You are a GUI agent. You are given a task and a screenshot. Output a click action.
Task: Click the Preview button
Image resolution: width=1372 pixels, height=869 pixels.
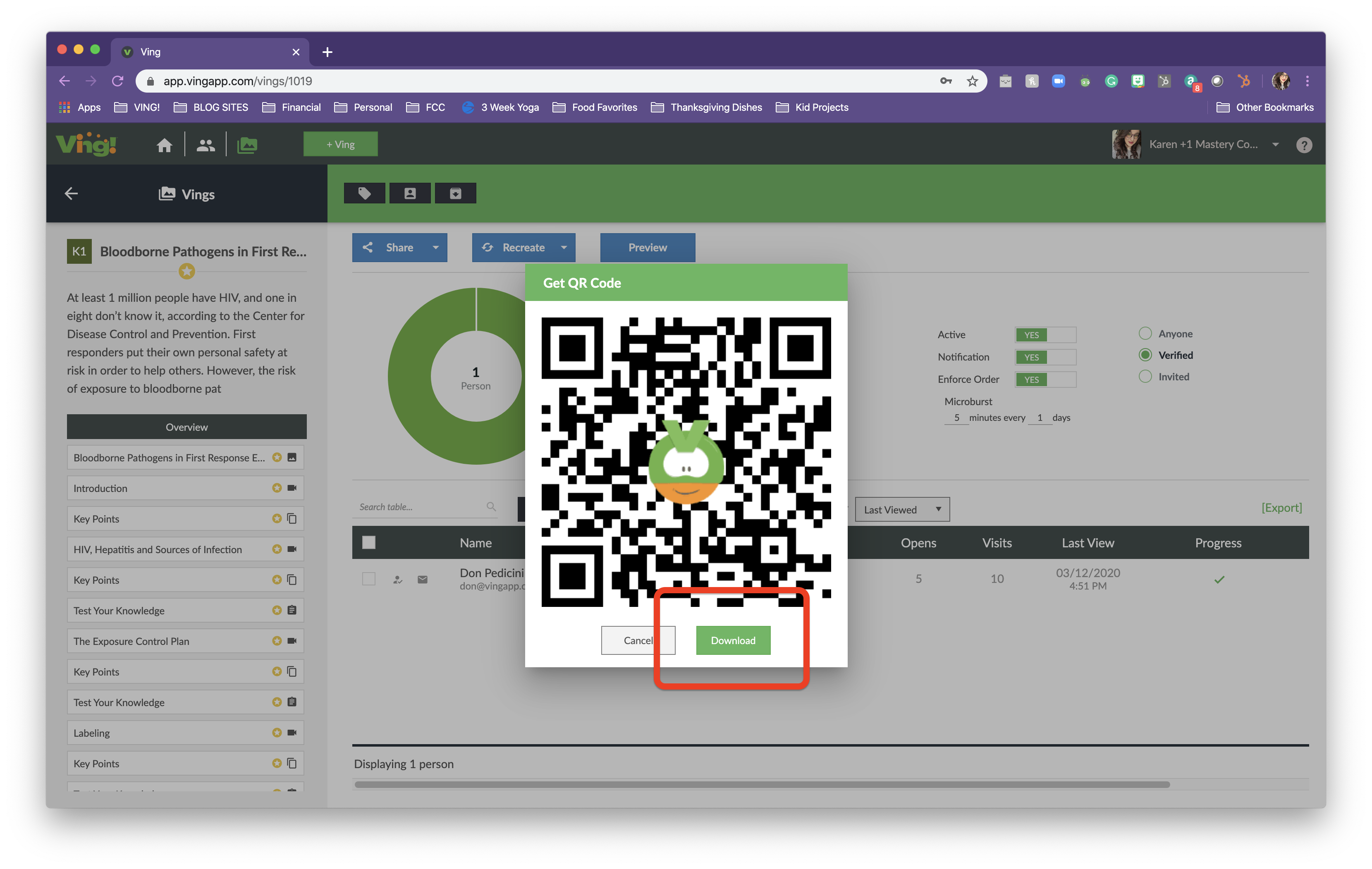tap(647, 247)
